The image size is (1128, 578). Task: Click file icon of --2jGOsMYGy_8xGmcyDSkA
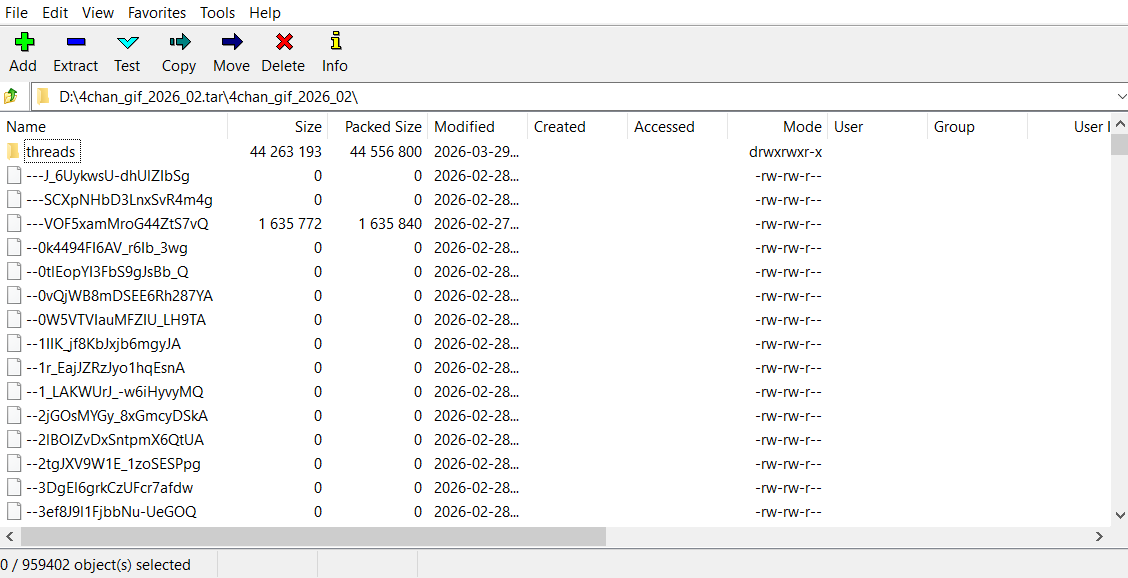pyautogui.click(x=14, y=415)
